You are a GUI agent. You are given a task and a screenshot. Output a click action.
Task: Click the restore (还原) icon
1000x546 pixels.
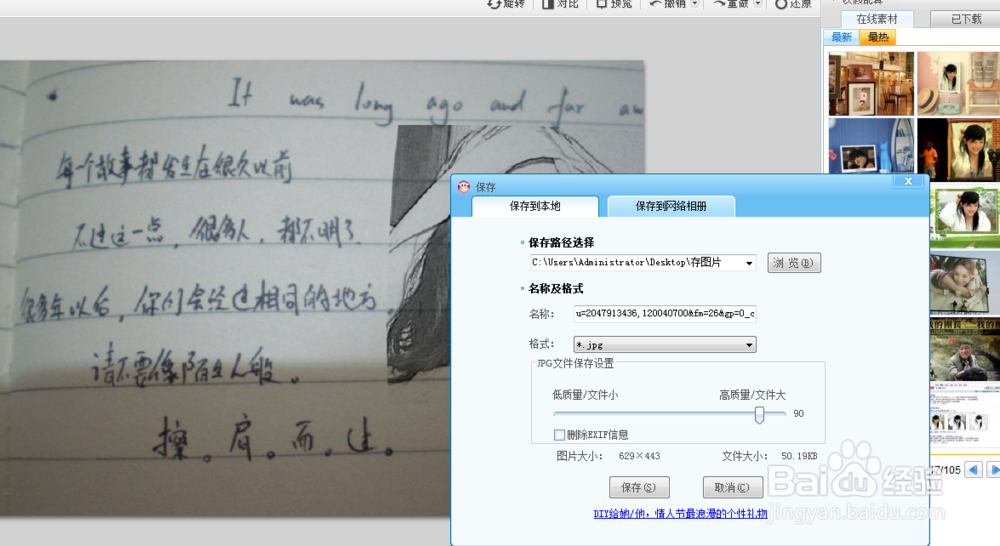(781, 4)
